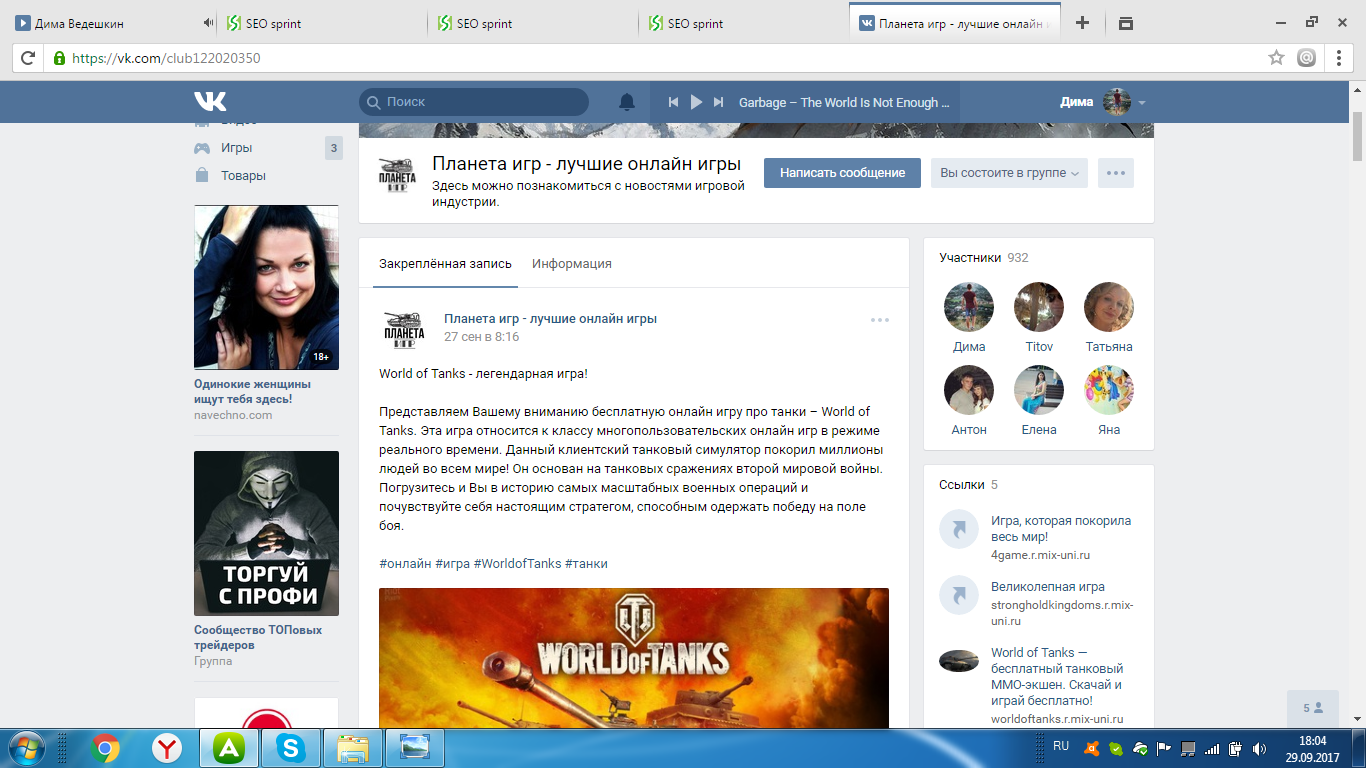
Task: Click member avatar Titov
Action: pos(1039,307)
